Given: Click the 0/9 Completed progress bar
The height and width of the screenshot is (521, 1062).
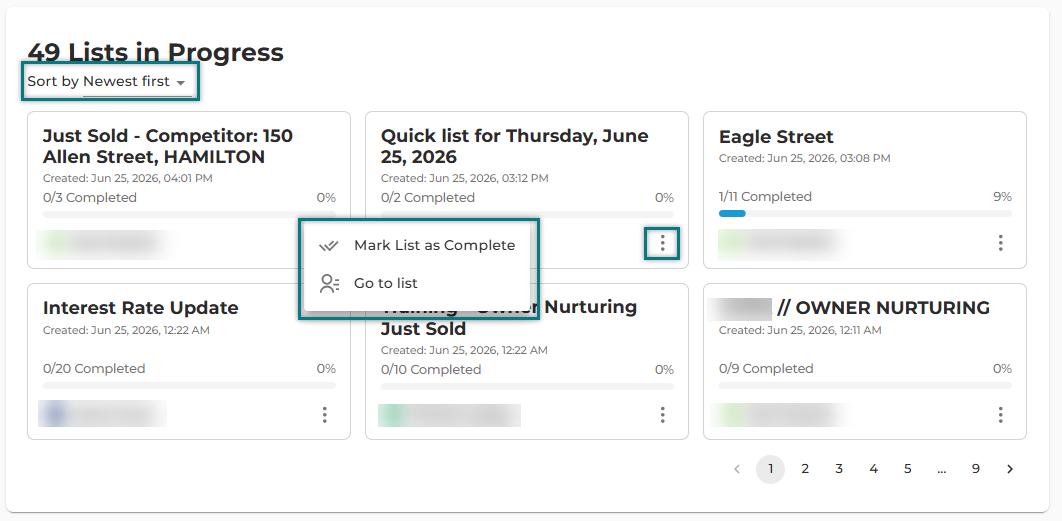Looking at the screenshot, I should pos(865,385).
